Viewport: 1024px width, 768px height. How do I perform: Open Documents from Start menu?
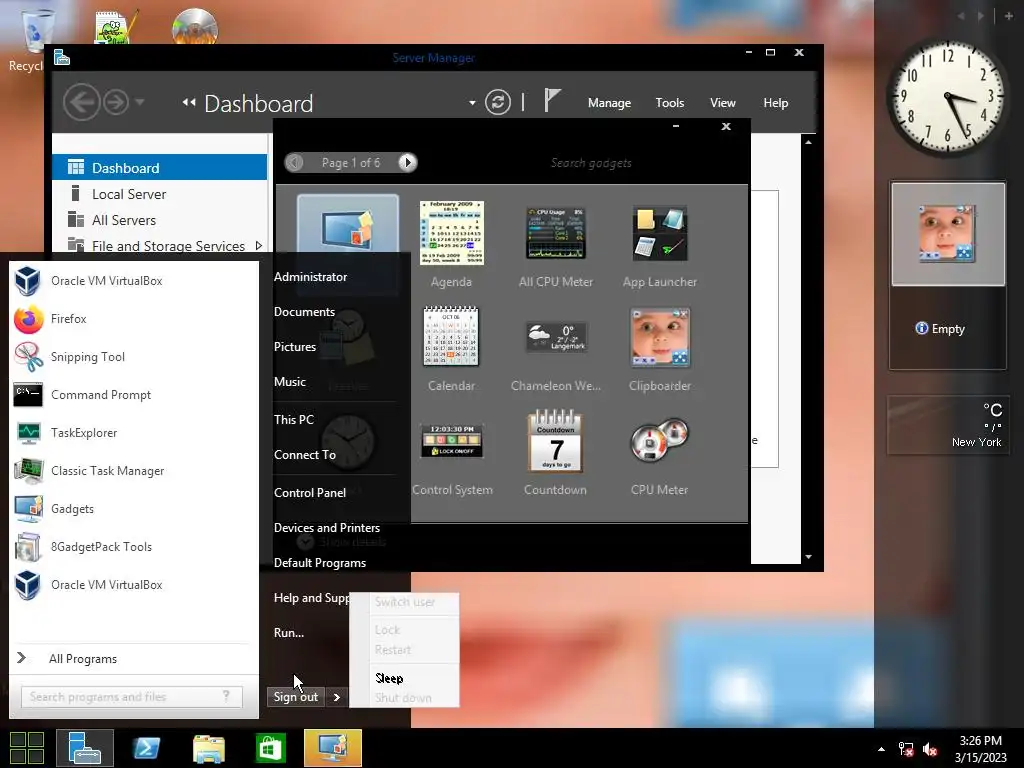tap(304, 312)
